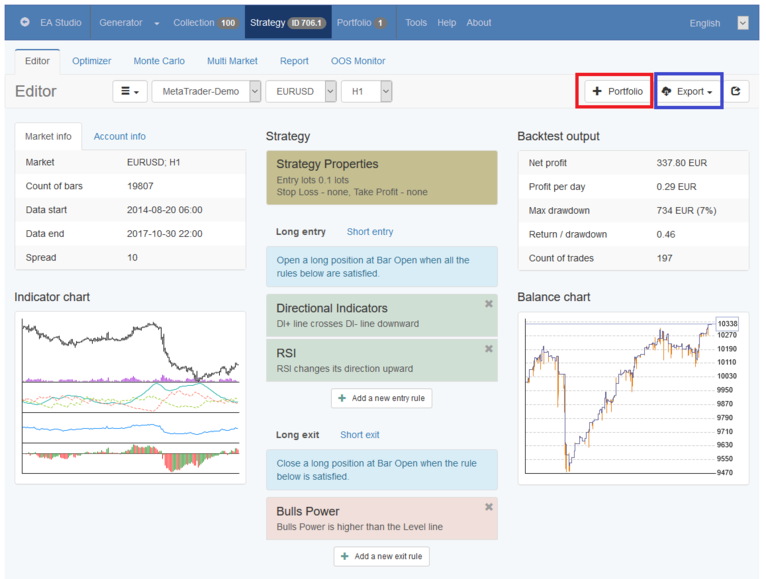The image size is (766, 579).
Task: Switch to the OOS Monitor tab
Action: [358, 61]
